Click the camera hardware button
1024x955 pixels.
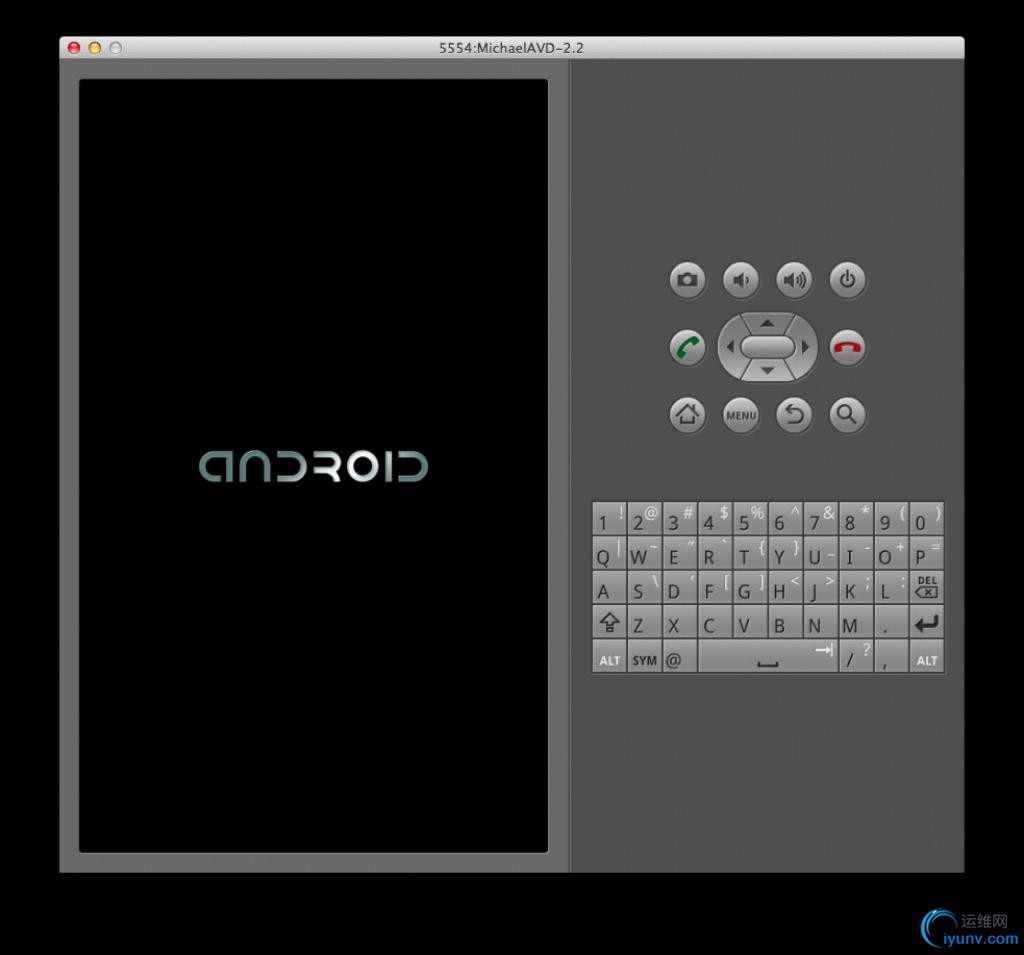[x=687, y=280]
